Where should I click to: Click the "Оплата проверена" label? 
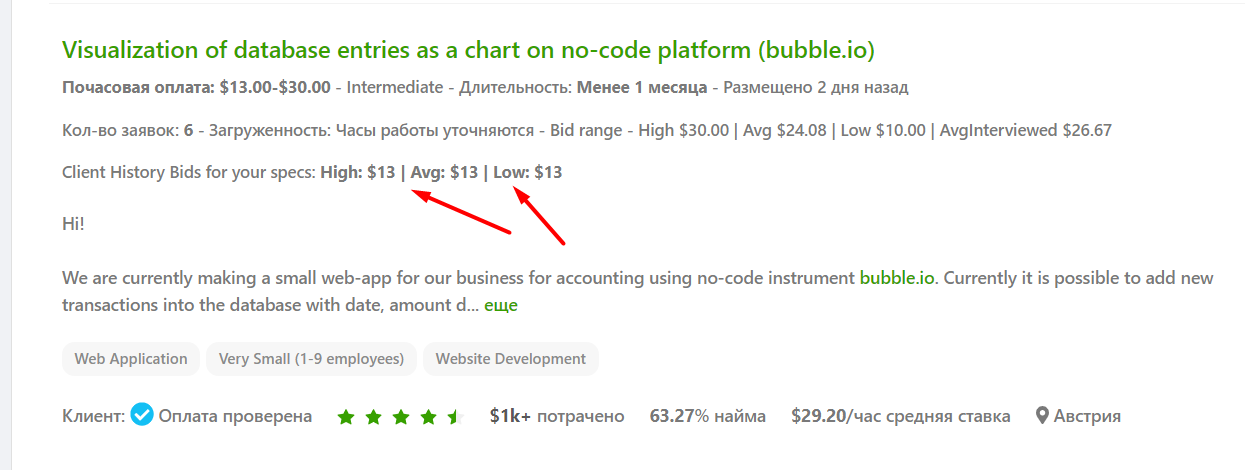[235, 416]
